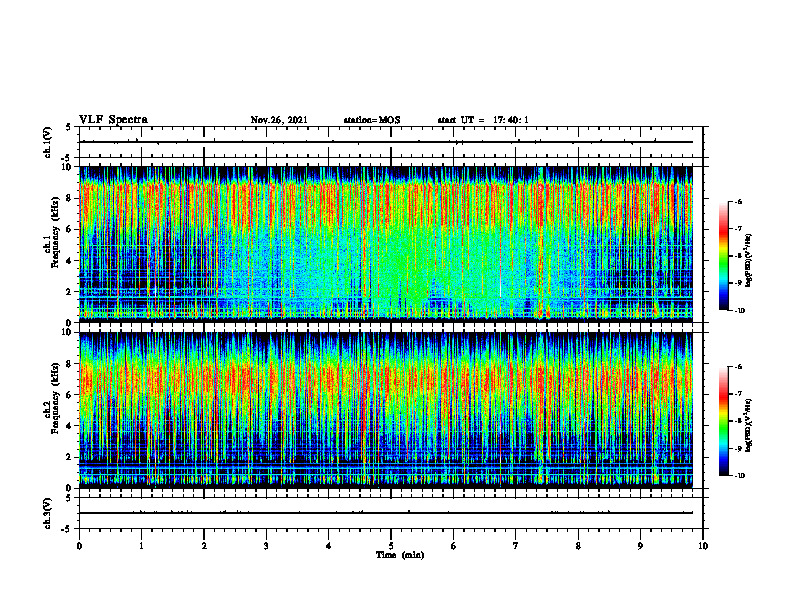
Task: Click the ch.1 voltage waveform trace
Action: [x=386, y=142]
